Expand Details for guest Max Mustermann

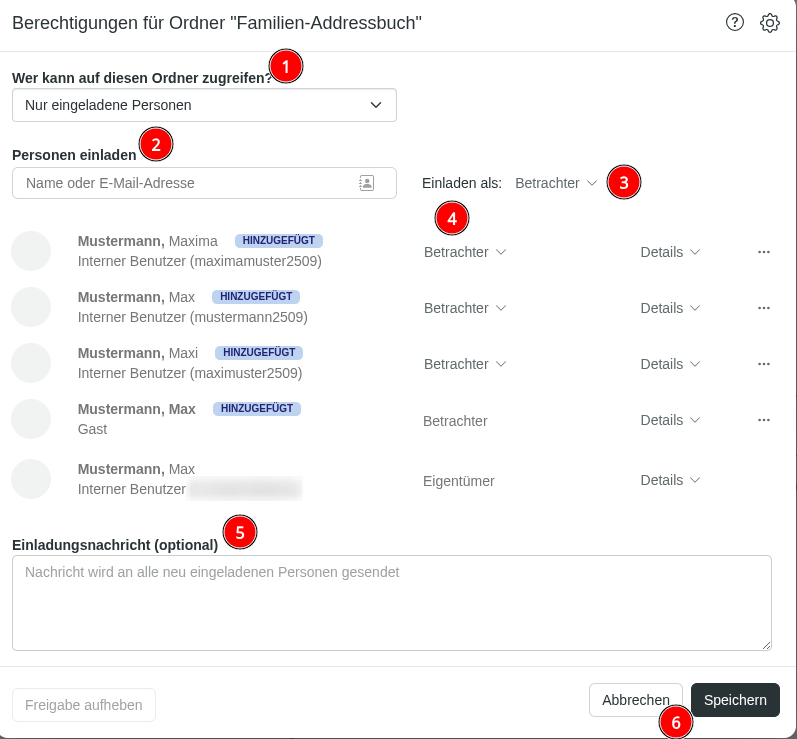670,420
